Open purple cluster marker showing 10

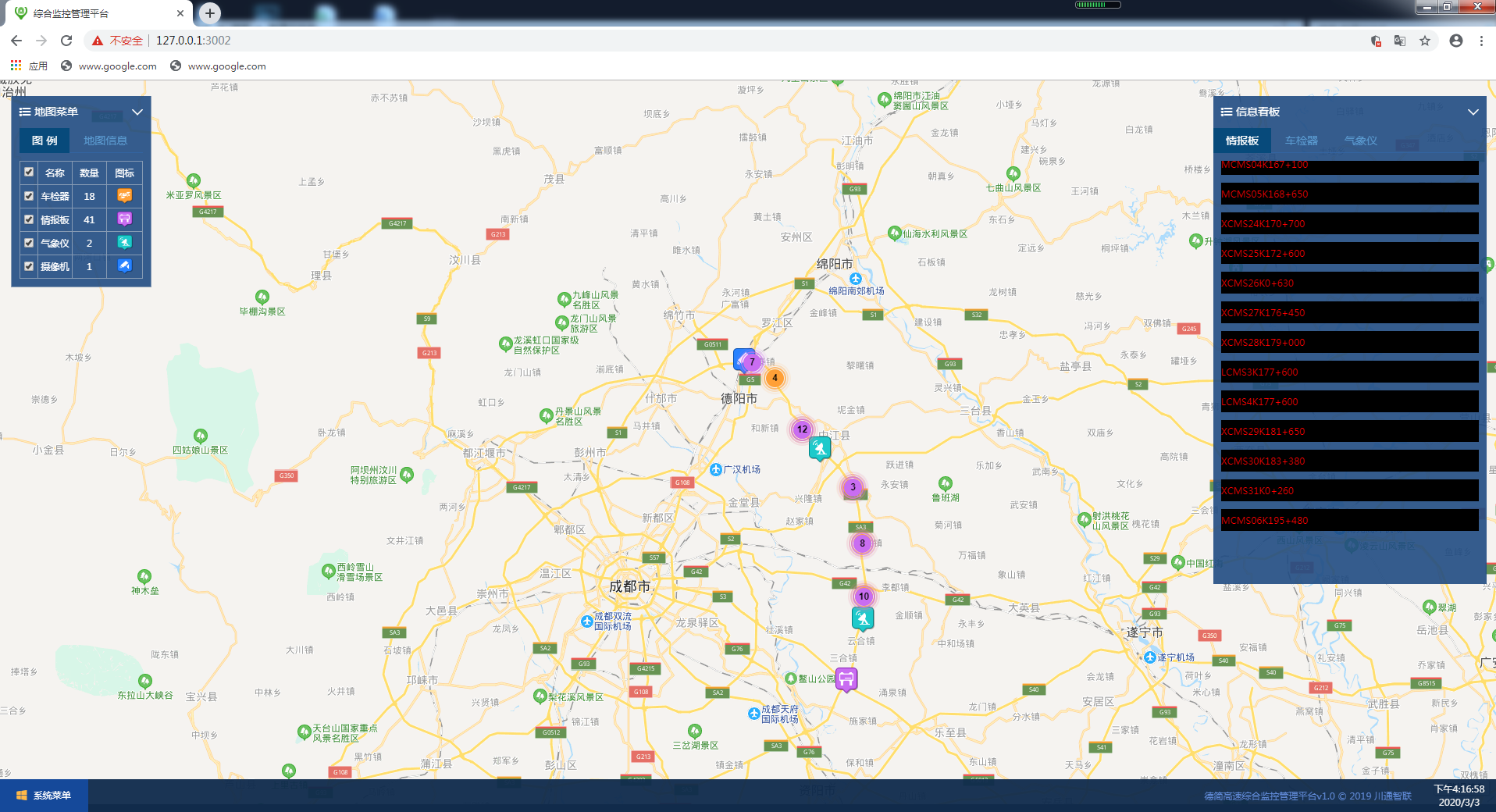pos(864,597)
